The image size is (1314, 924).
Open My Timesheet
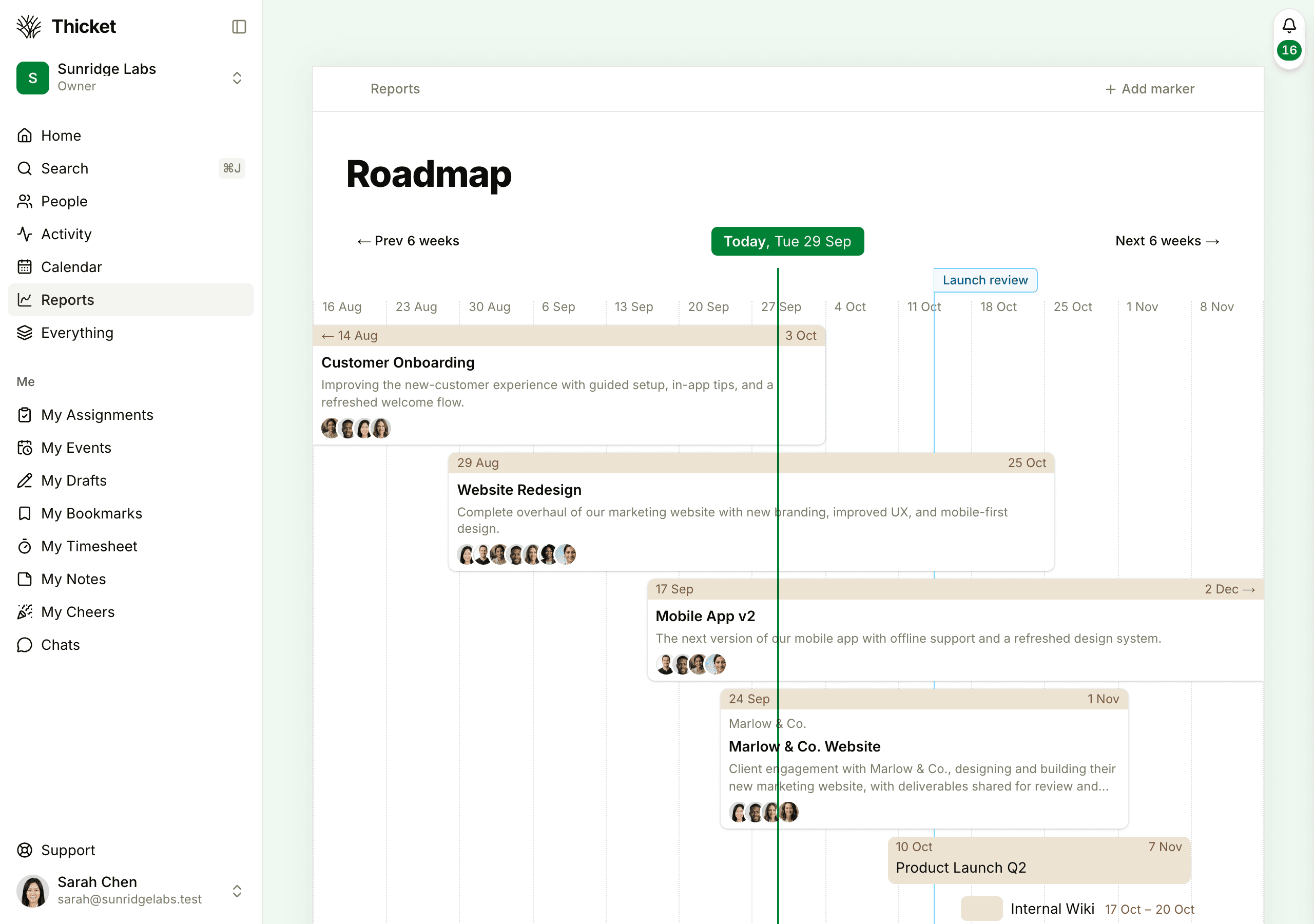(130, 546)
